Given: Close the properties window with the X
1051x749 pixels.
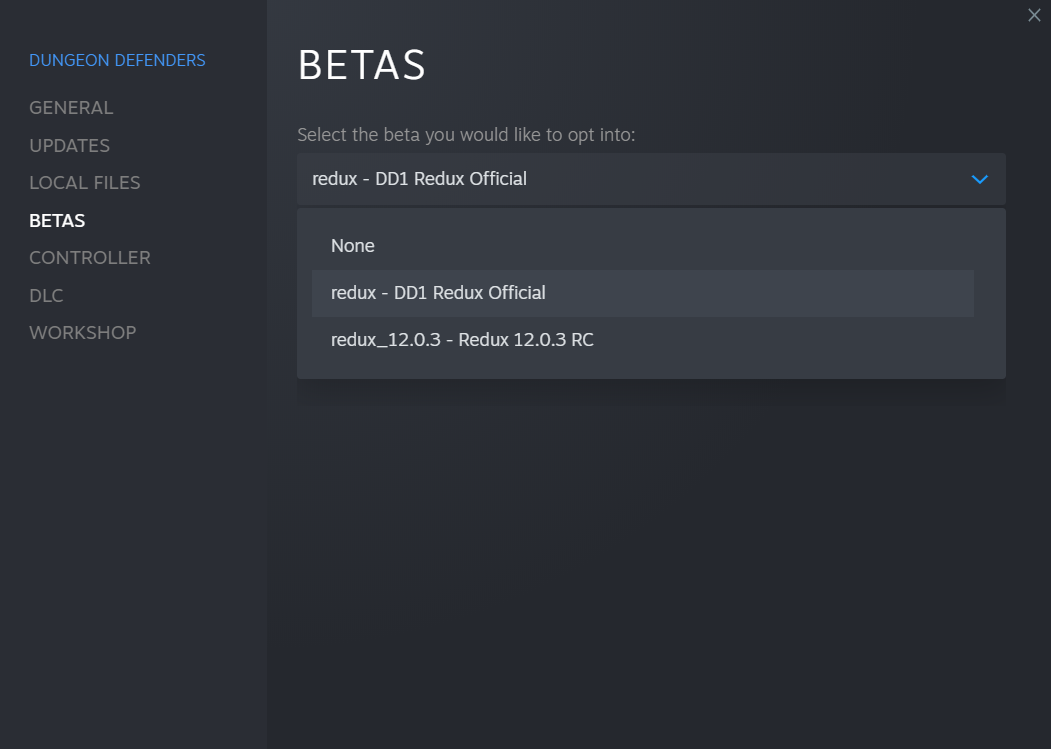Looking at the screenshot, I should (1034, 15).
